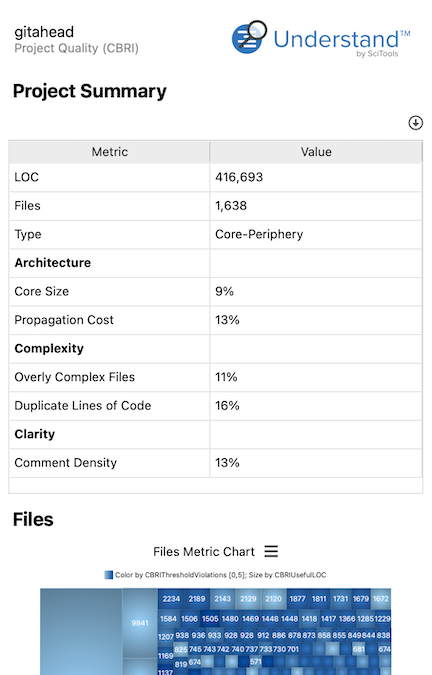Click the Propagation Cost metric cell

(x=109, y=320)
